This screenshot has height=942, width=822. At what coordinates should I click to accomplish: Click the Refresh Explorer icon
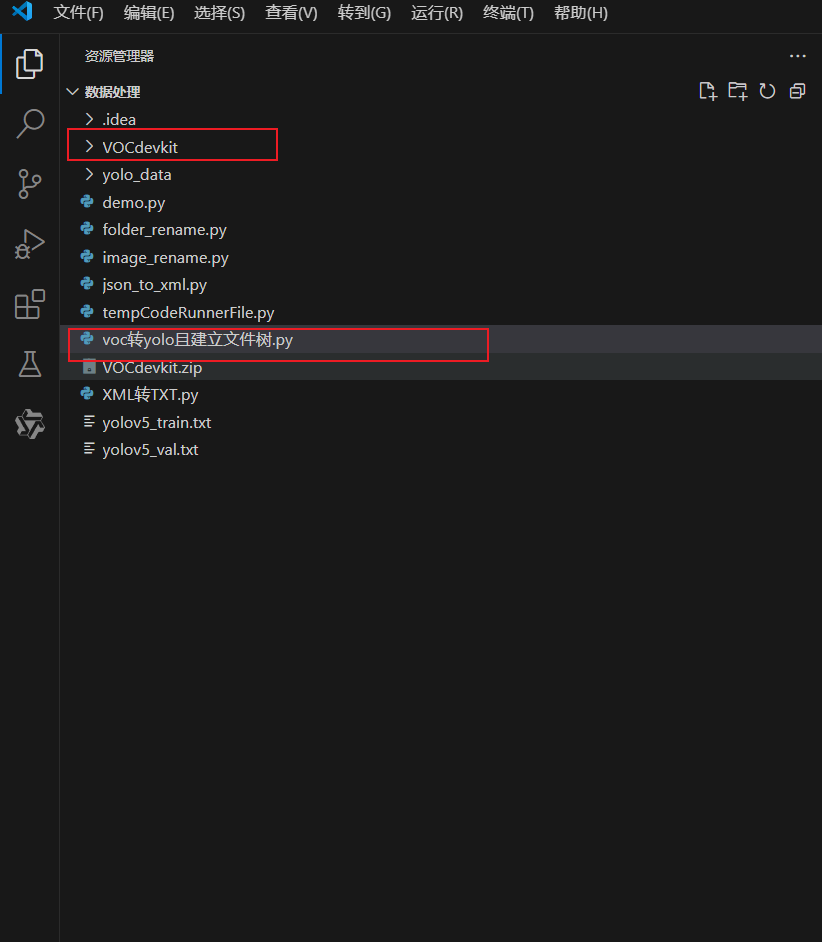767,90
